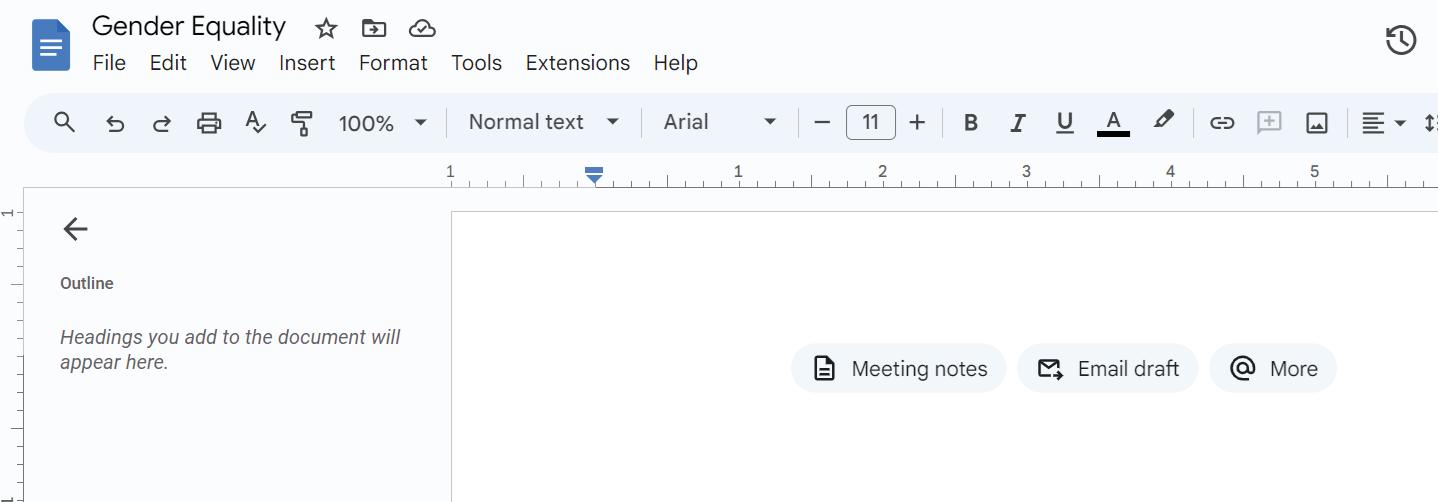This screenshot has width=1438, height=502.
Task: Print the document using printer icon
Action: 208,123
